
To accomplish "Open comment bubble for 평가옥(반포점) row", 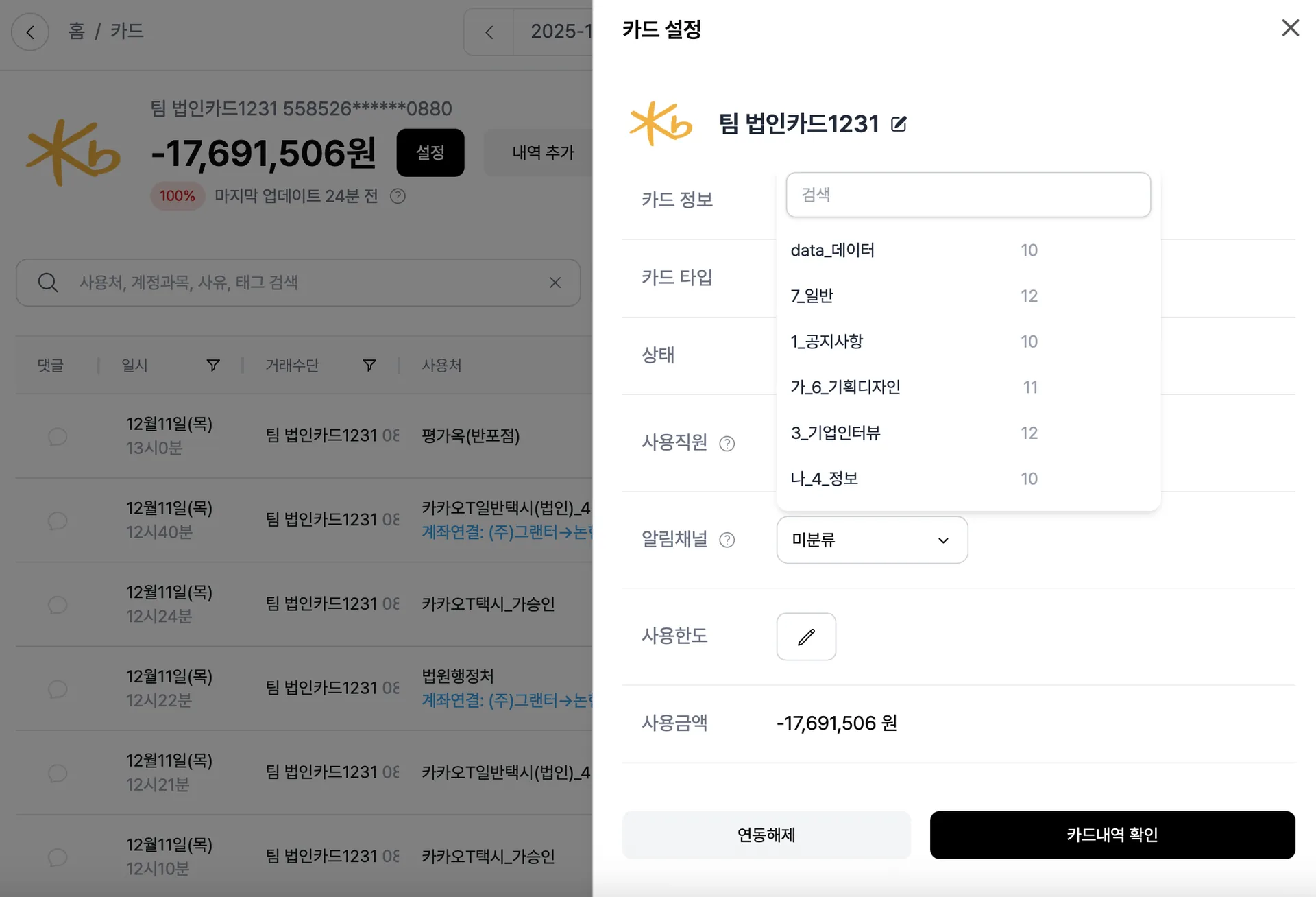I will [x=58, y=436].
